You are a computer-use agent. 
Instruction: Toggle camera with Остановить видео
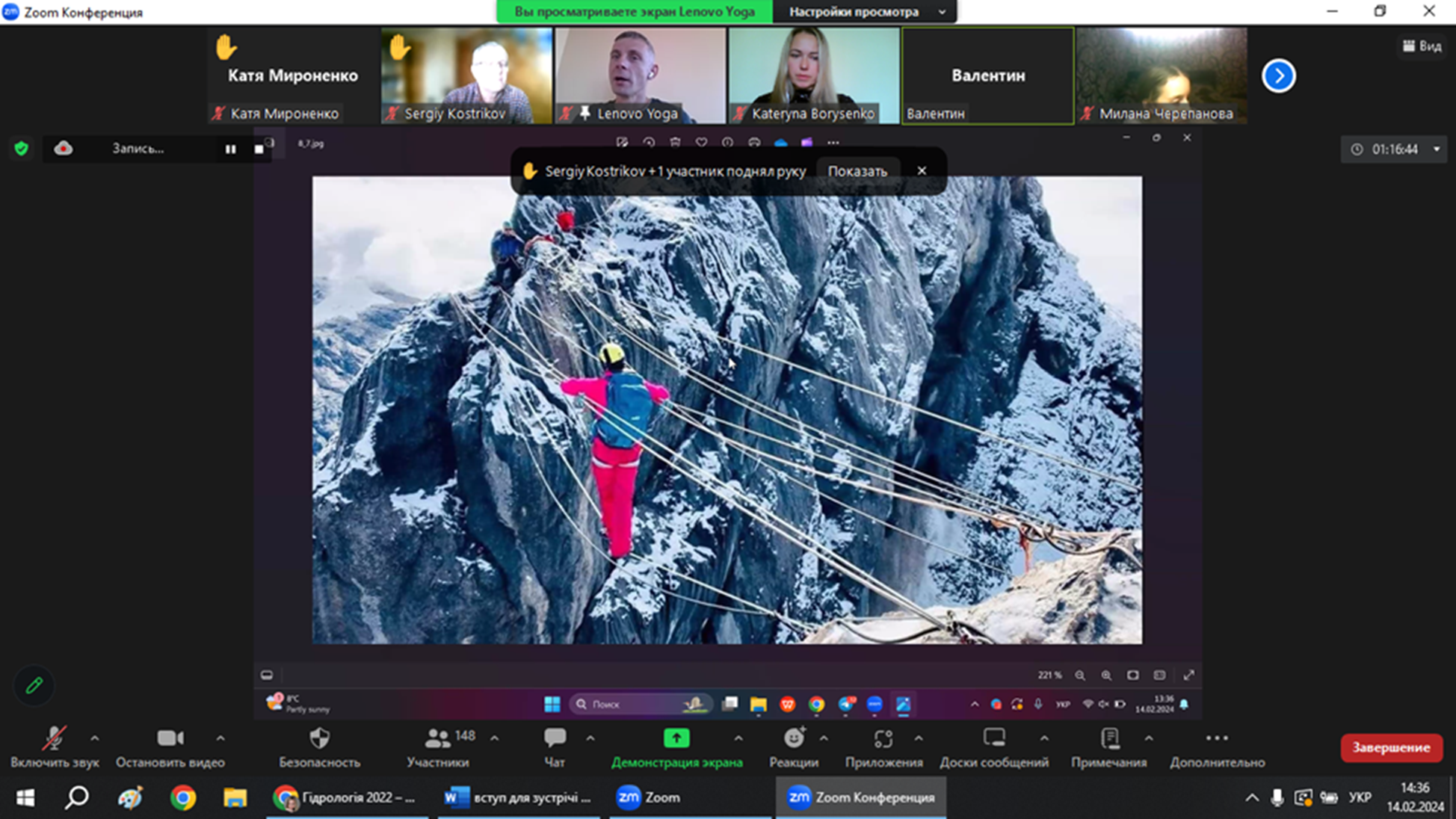coord(170,739)
